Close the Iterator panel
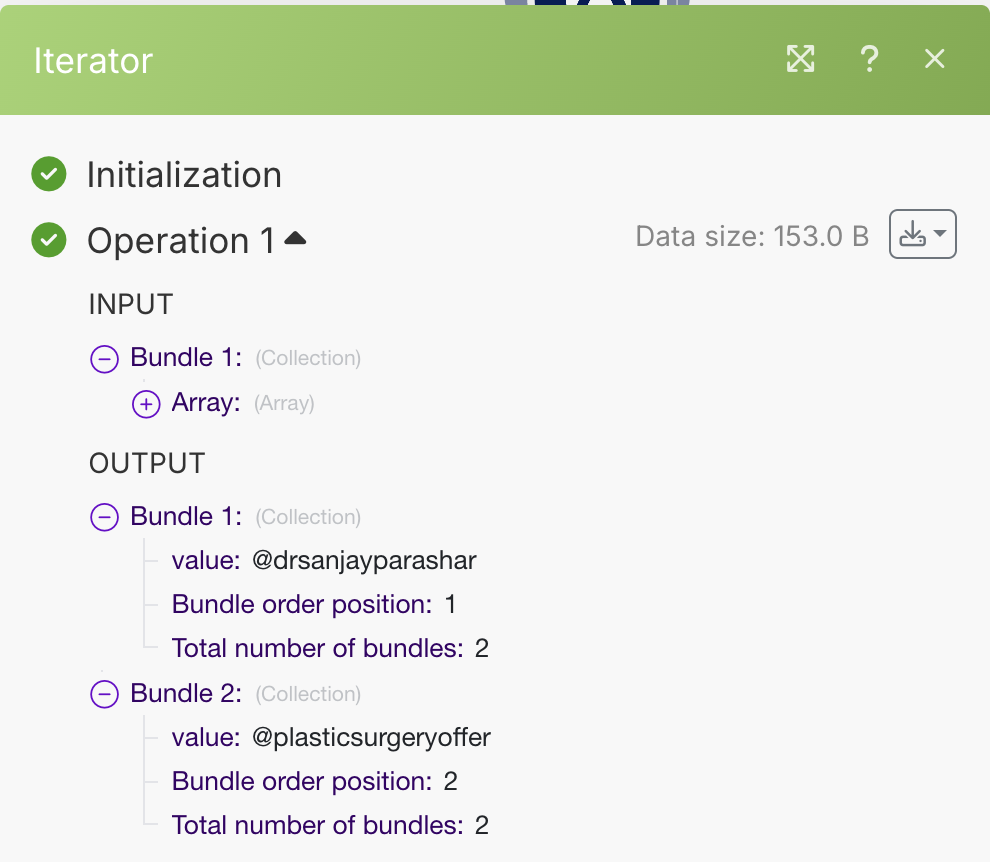This screenshot has width=990, height=862. pos(934,60)
